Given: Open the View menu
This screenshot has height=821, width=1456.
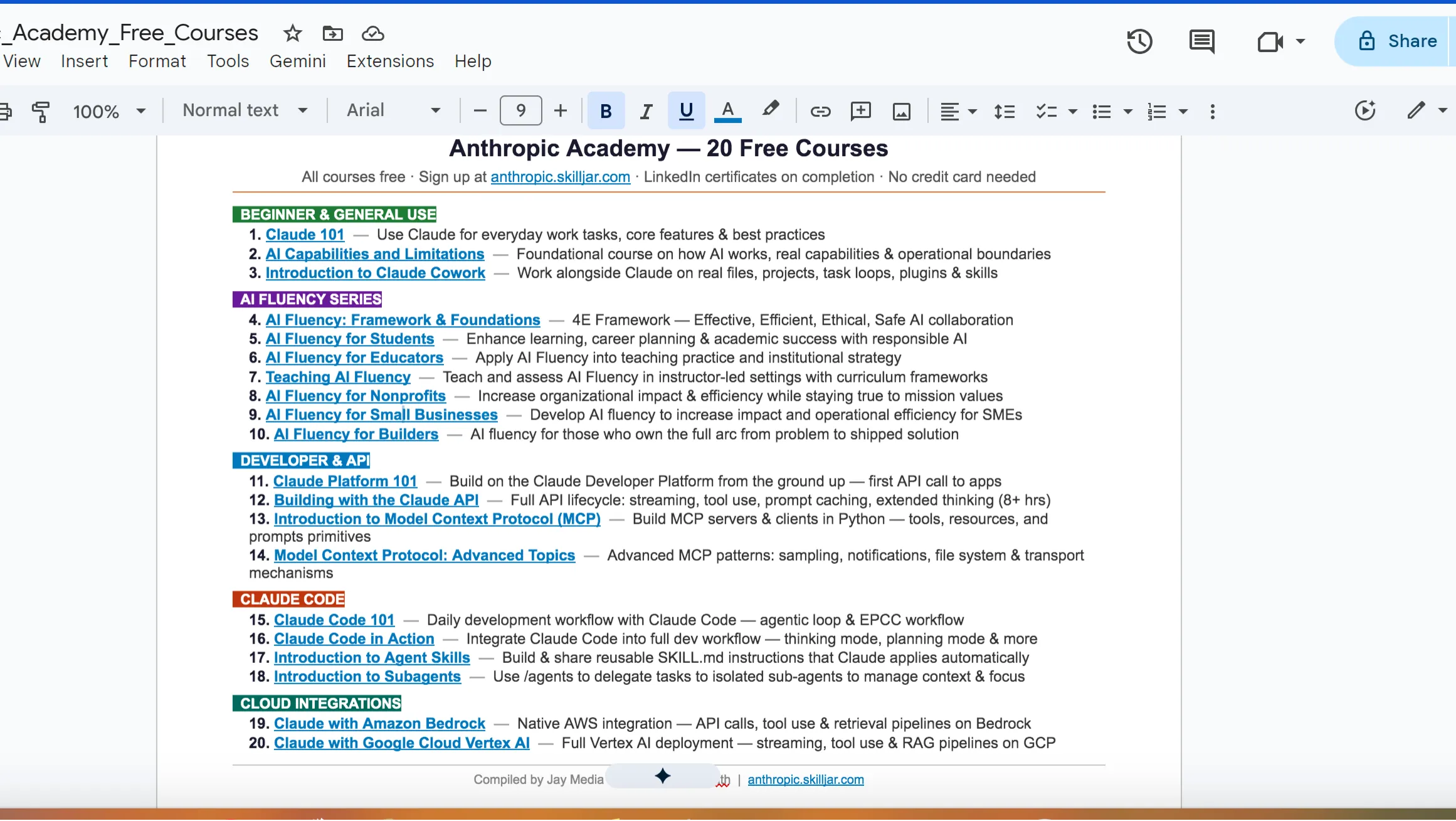Looking at the screenshot, I should [x=22, y=61].
